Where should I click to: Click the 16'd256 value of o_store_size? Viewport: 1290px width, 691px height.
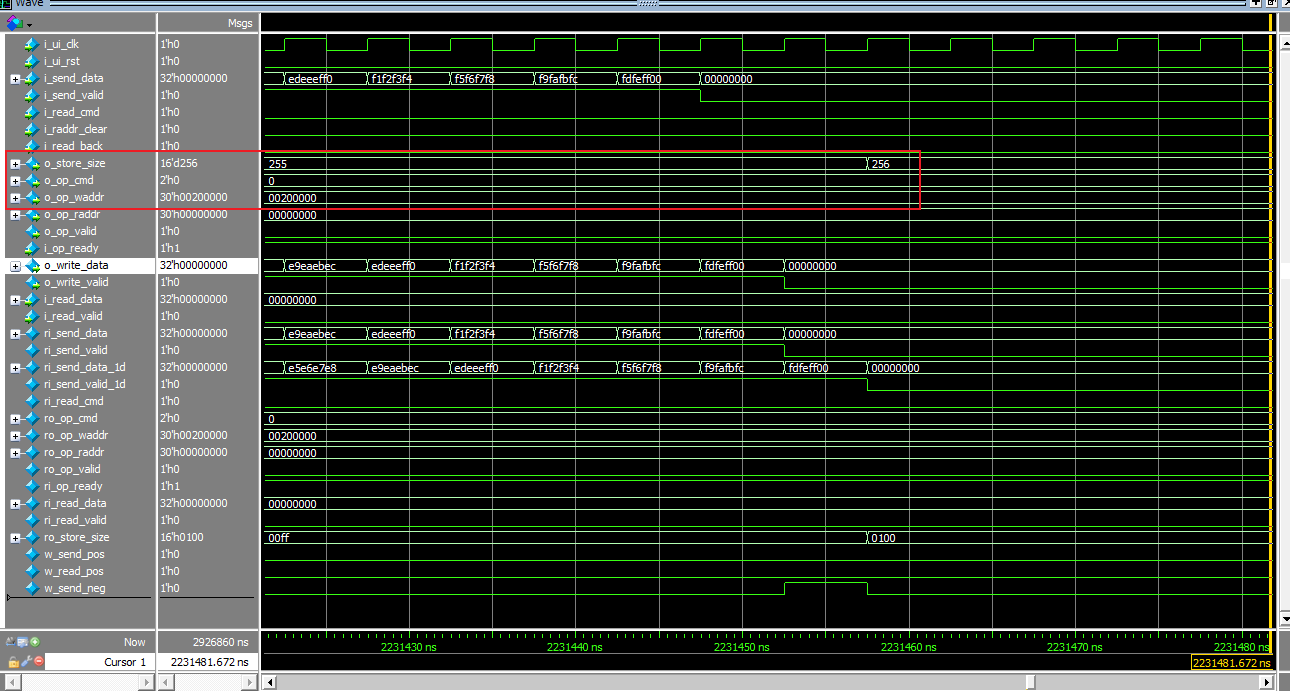180,163
